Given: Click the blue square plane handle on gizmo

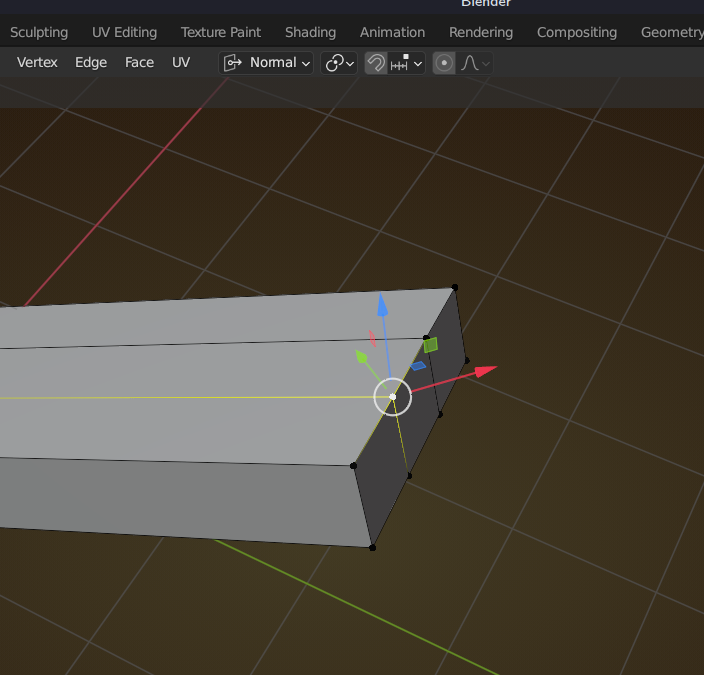Looking at the screenshot, I should coord(418,366).
